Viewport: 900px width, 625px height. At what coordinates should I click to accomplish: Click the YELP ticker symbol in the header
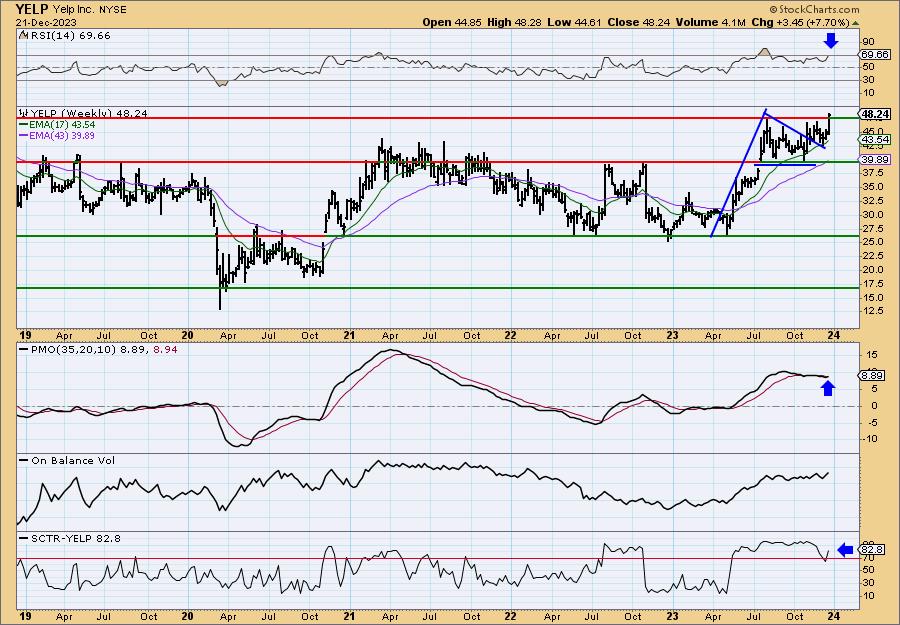[x=33, y=9]
